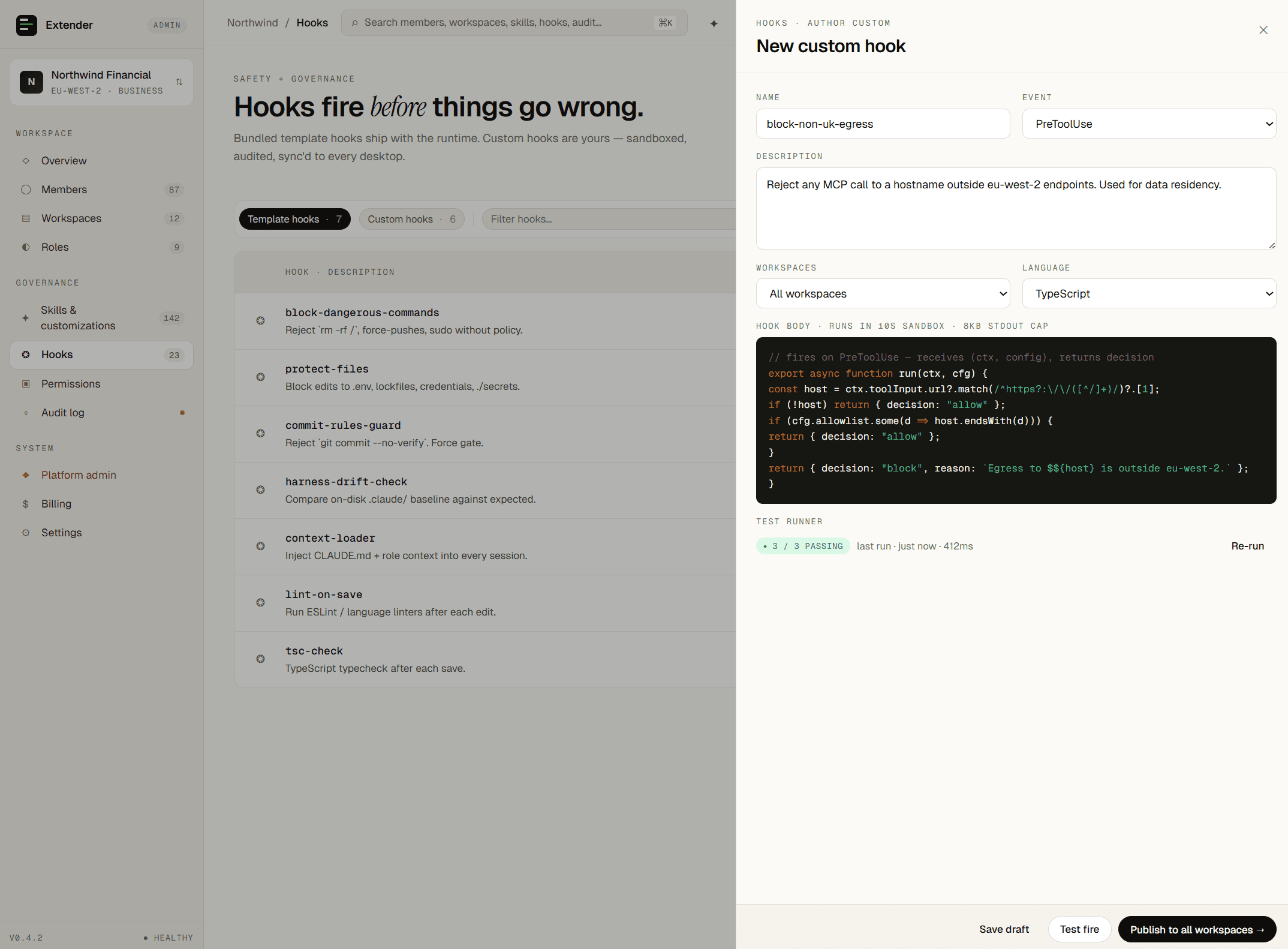Click the Extender logo icon

tap(26, 25)
